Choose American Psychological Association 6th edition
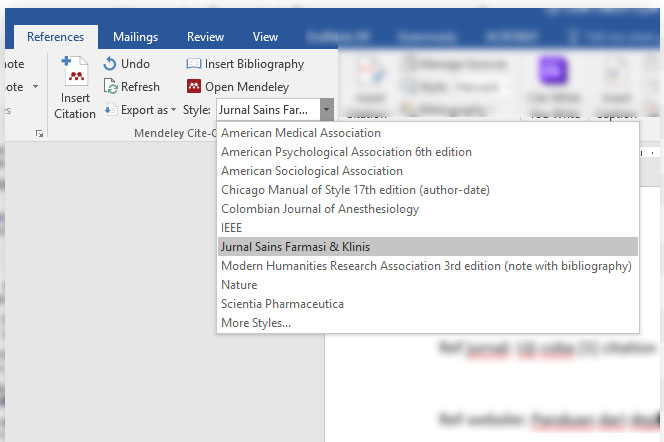Screen dimensions: 664x442 [x=346, y=152]
